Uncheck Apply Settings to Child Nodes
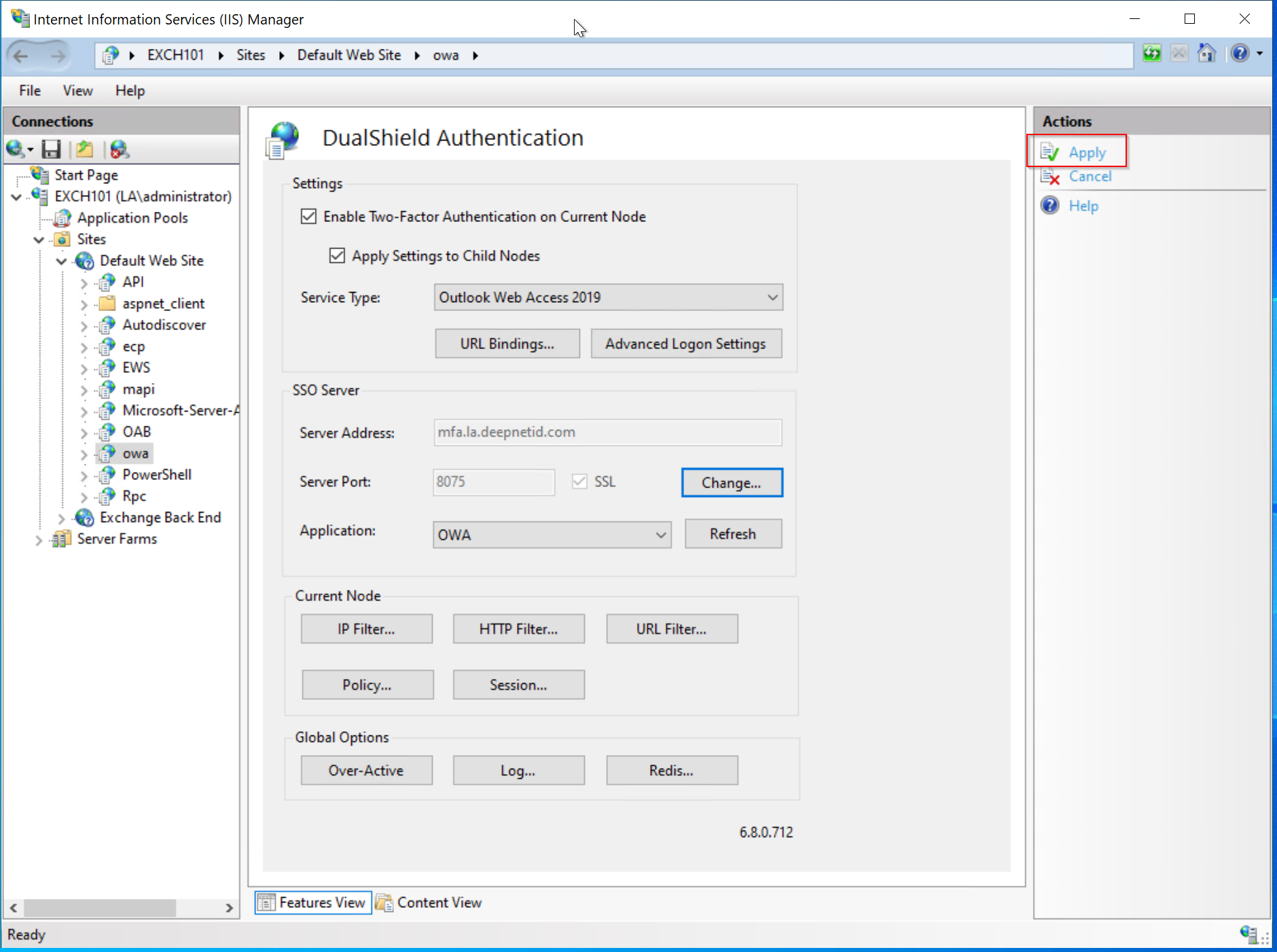Viewport: 1277px width, 952px height. 337,256
